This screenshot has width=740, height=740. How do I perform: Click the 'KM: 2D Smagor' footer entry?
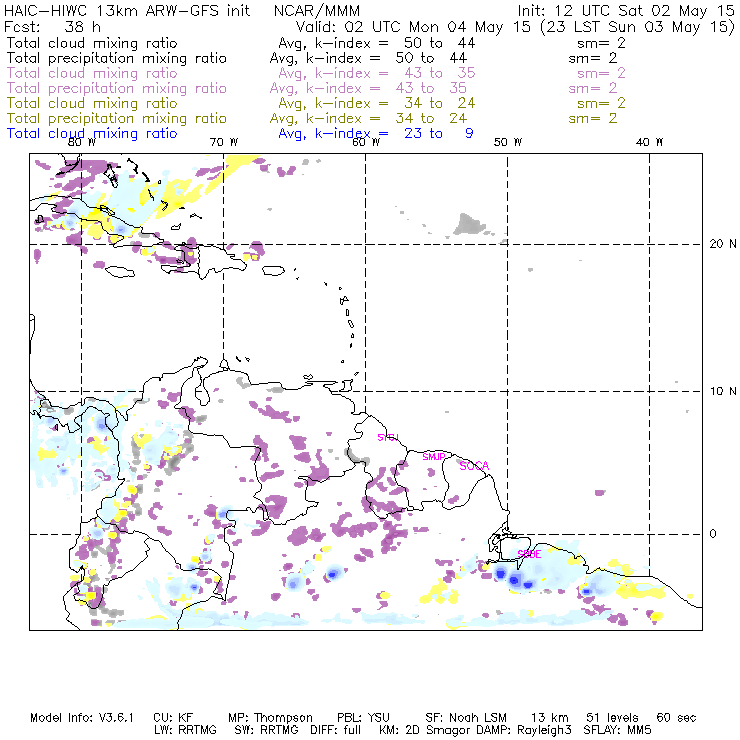click(425, 730)
